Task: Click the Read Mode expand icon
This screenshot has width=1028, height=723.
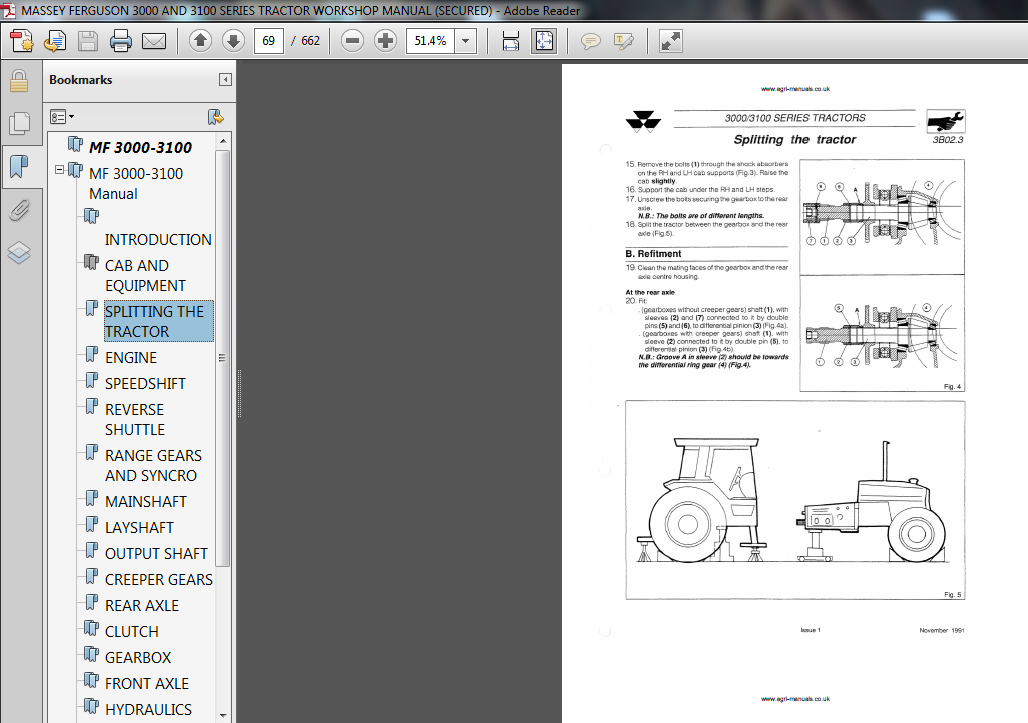Action: coord(671,41)
